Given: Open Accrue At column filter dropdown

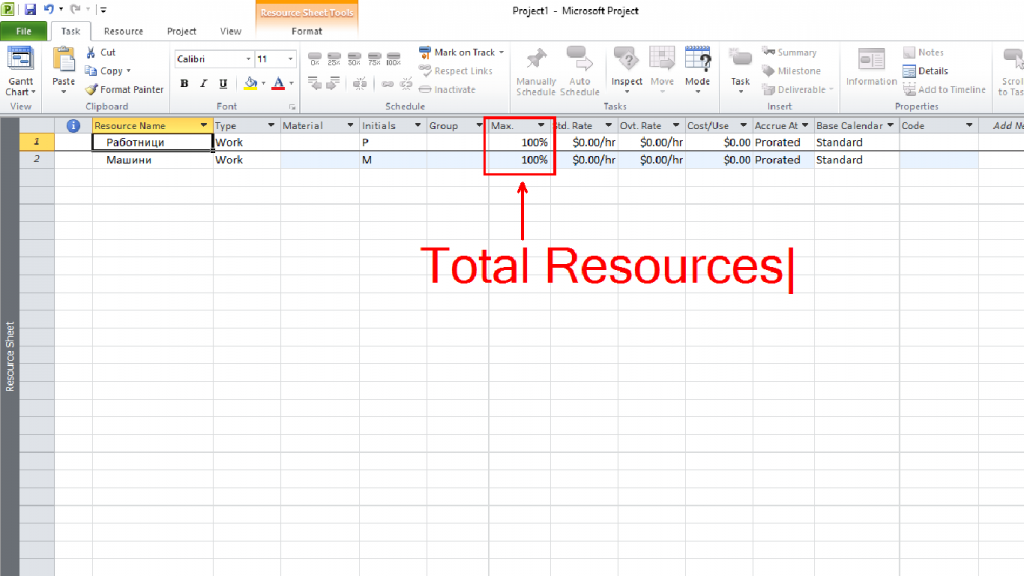Looking at the screenshot, I should click(x=805, y=125).
